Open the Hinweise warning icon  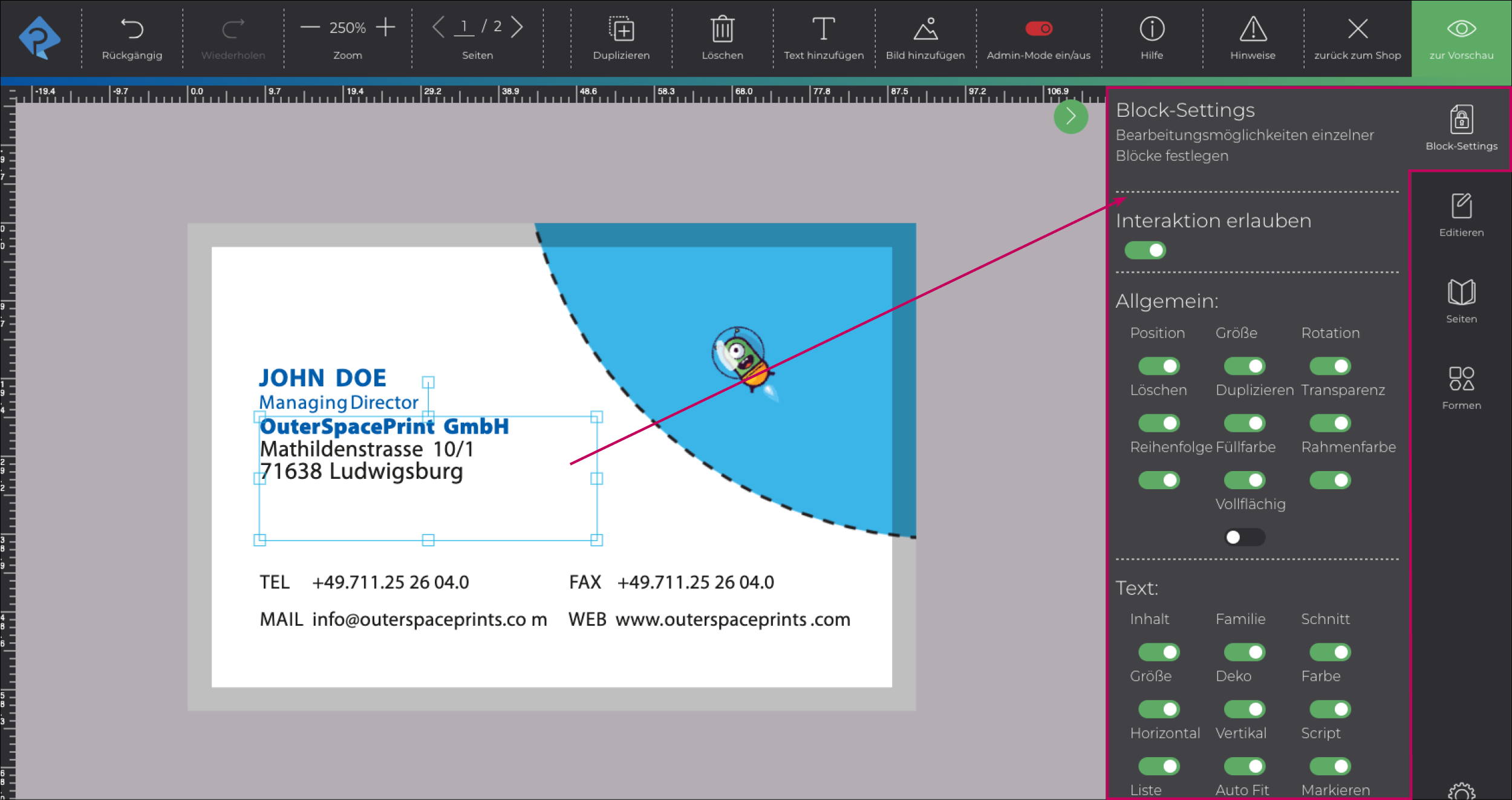click(x=1253, y=29)
